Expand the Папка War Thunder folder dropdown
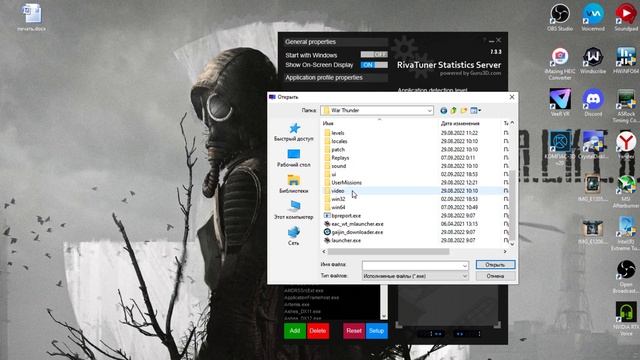Image resolution: width=640 pixels, height=360 pixels. click(429, 111)
